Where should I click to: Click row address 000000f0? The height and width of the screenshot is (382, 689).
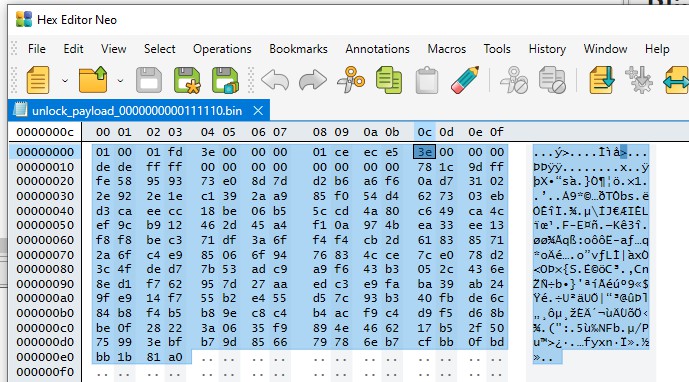(45, 372)
